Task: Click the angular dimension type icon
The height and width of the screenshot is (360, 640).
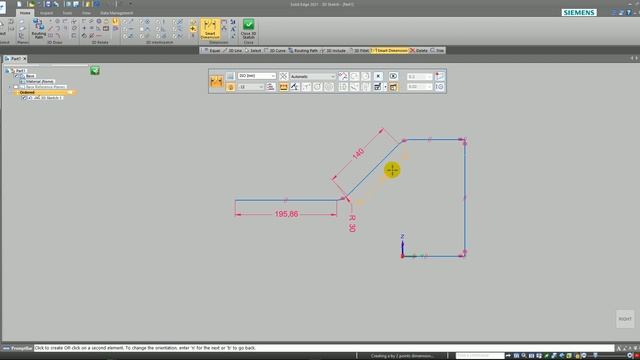Action: pos(295,87)
